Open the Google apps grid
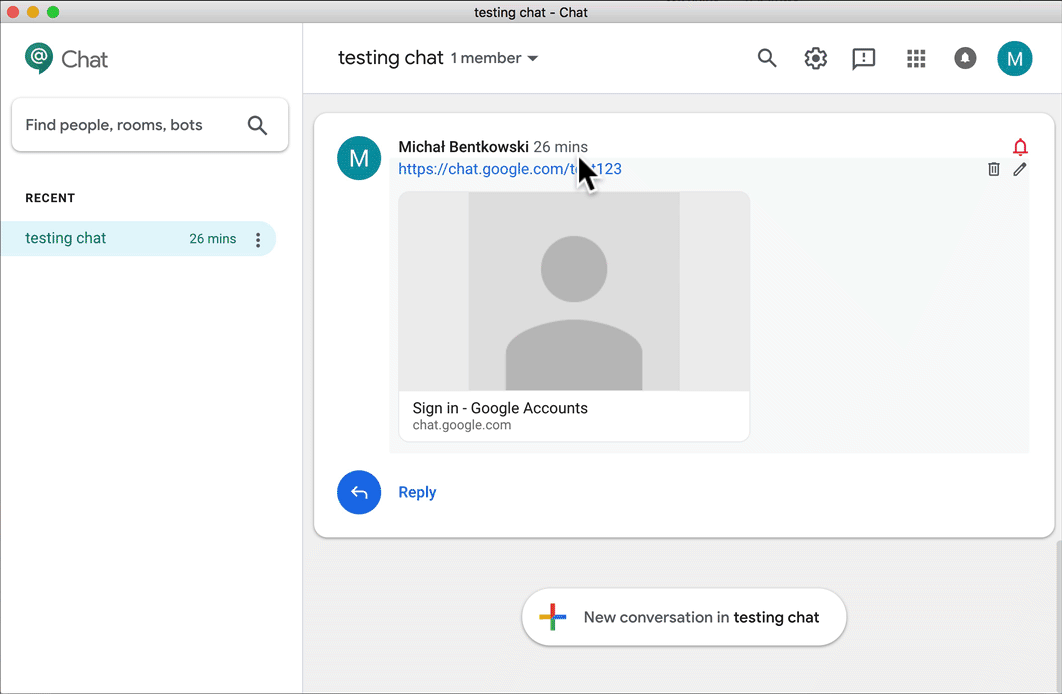The height and width of the screenshot is (694, 1062). click(916, 58)
